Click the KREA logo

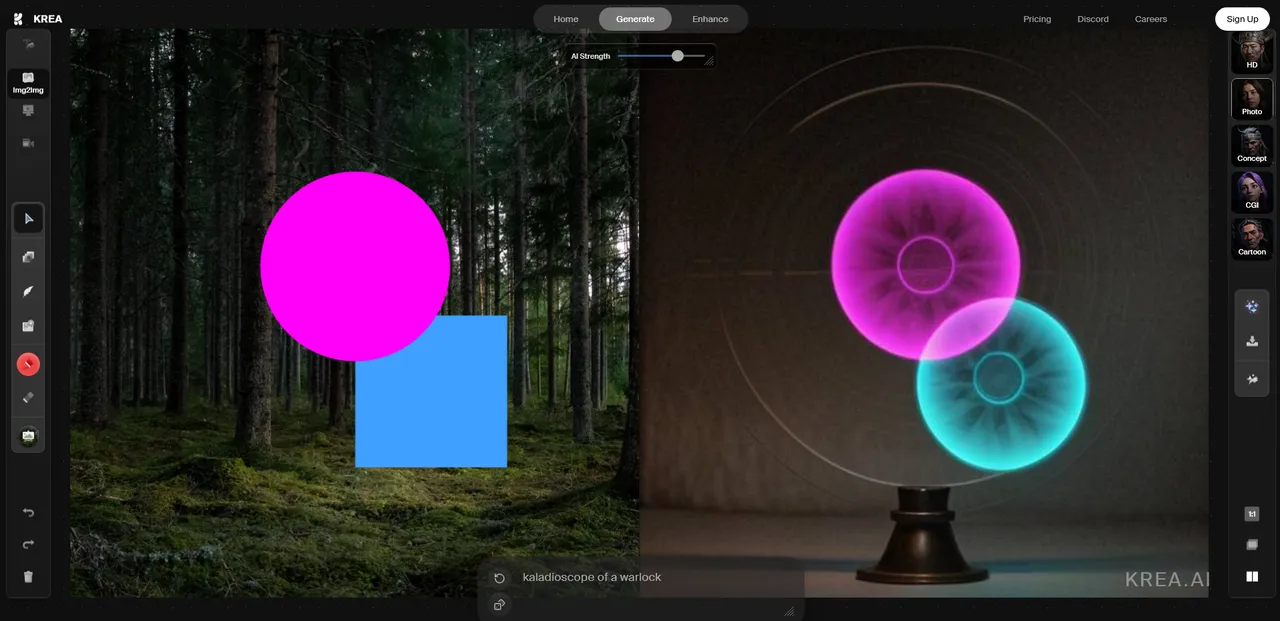tap(37, 19)
